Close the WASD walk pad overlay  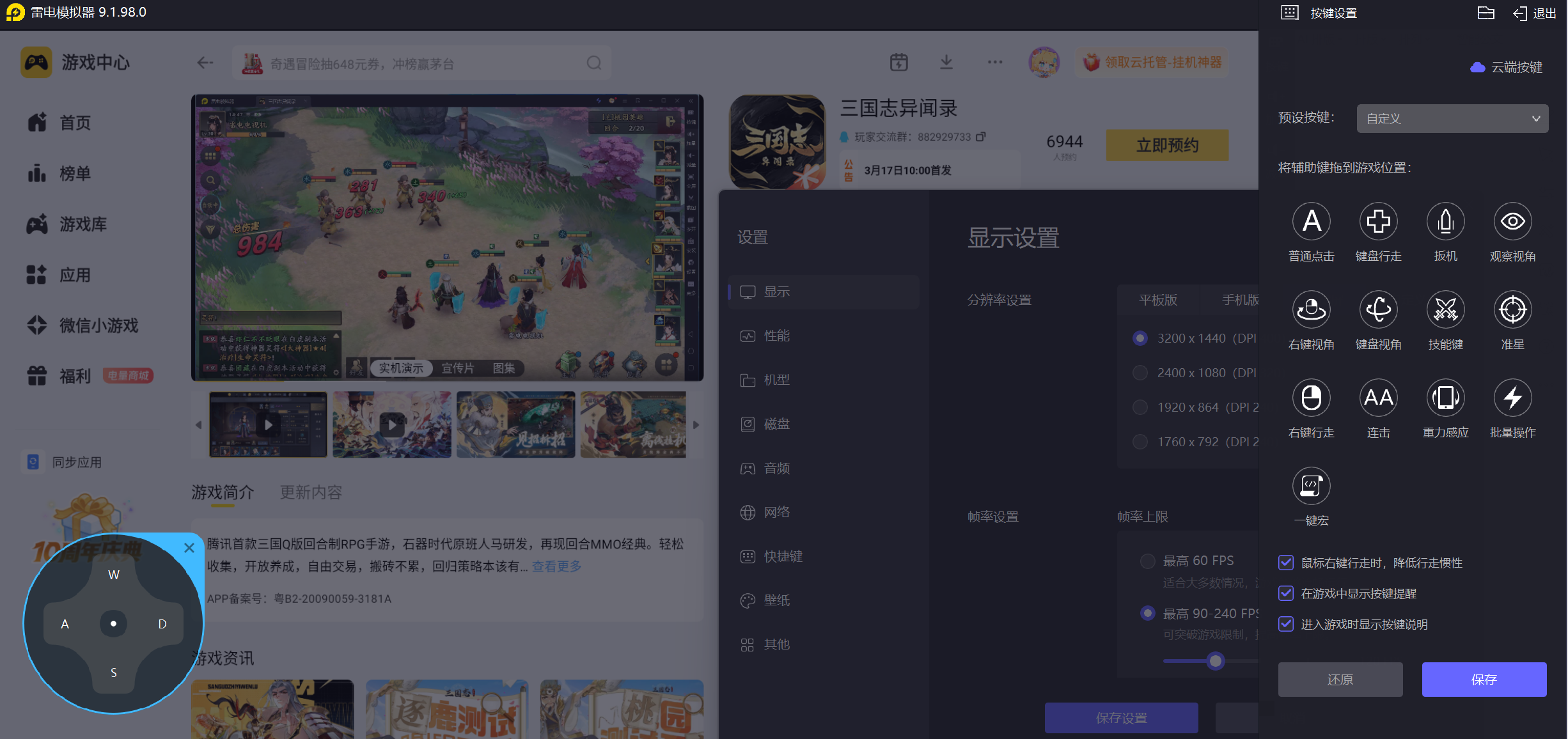[x=189, y=548]
